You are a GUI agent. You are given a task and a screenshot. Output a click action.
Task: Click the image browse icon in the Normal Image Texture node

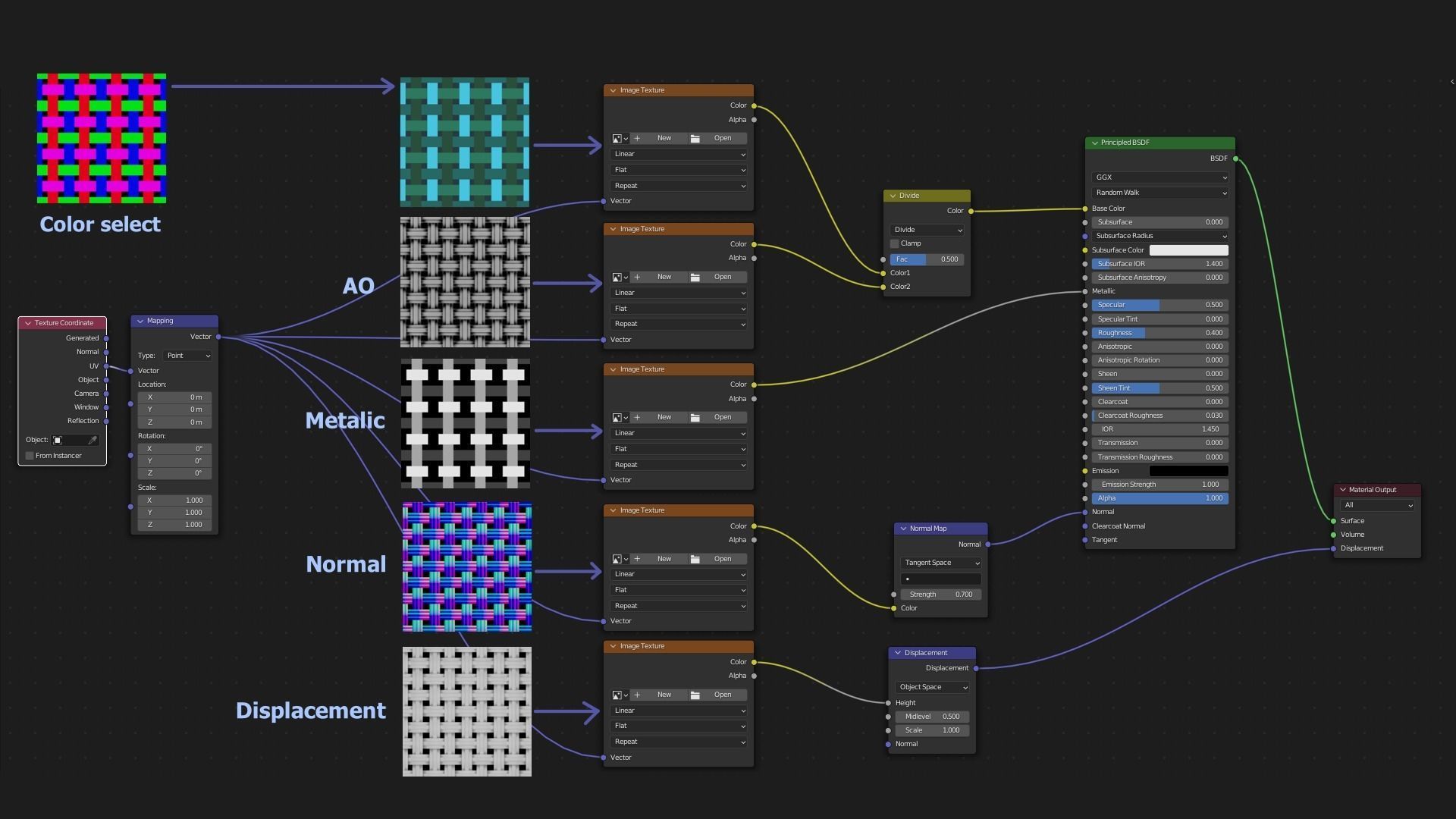click(618, 560)
